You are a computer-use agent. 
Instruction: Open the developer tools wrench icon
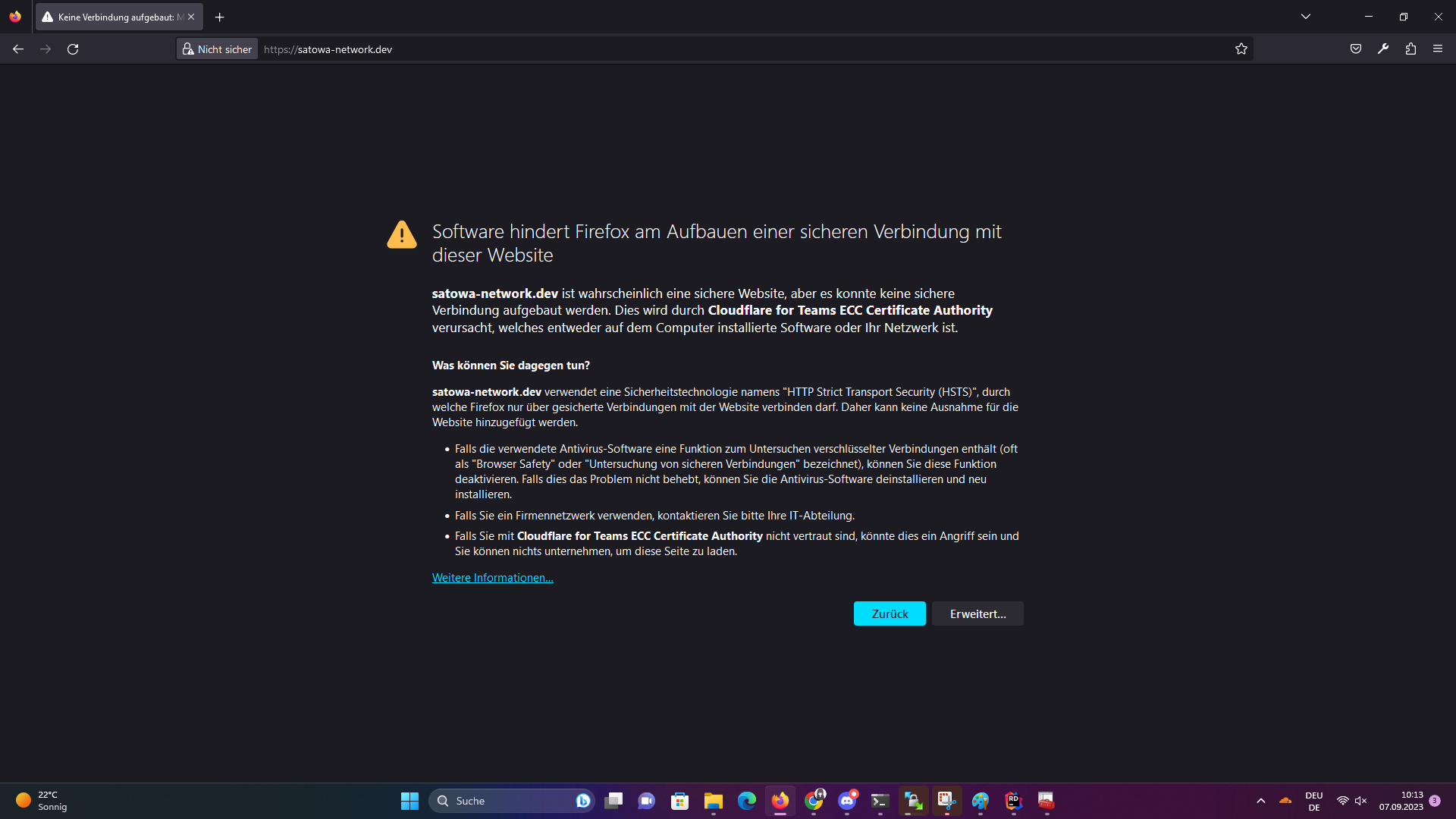[x=1383, y=49]
